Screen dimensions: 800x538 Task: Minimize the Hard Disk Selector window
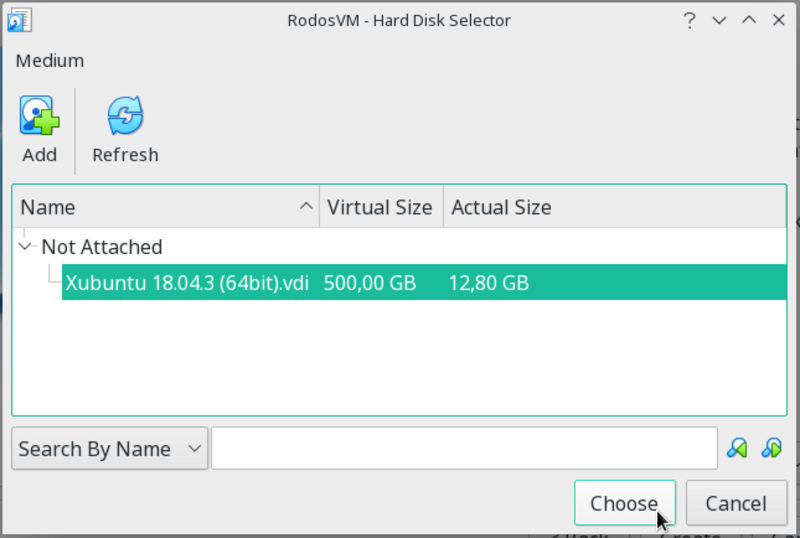(x=718, y=20)
